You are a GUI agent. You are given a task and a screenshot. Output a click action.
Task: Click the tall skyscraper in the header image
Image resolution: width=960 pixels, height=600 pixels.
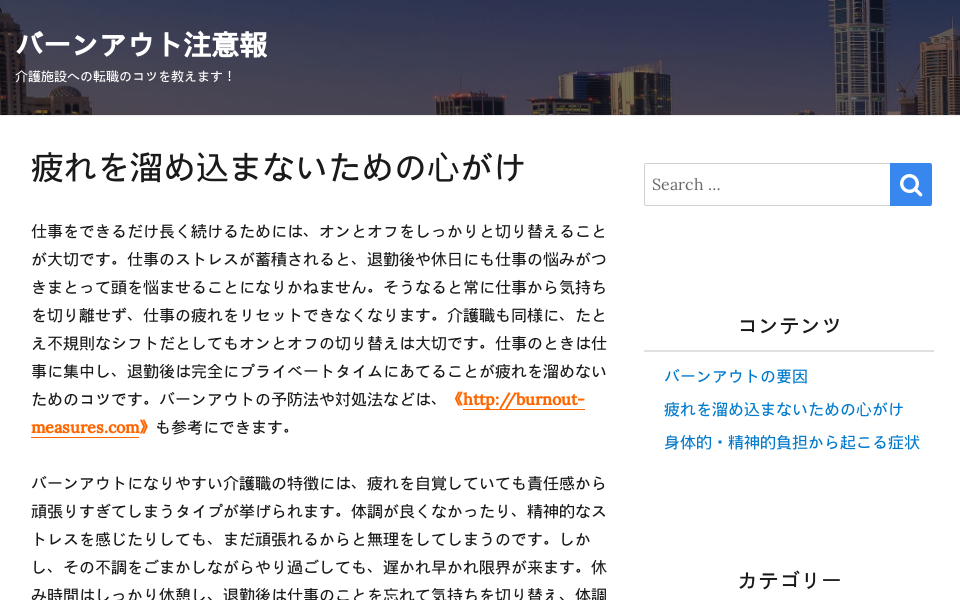coord(857,55)
